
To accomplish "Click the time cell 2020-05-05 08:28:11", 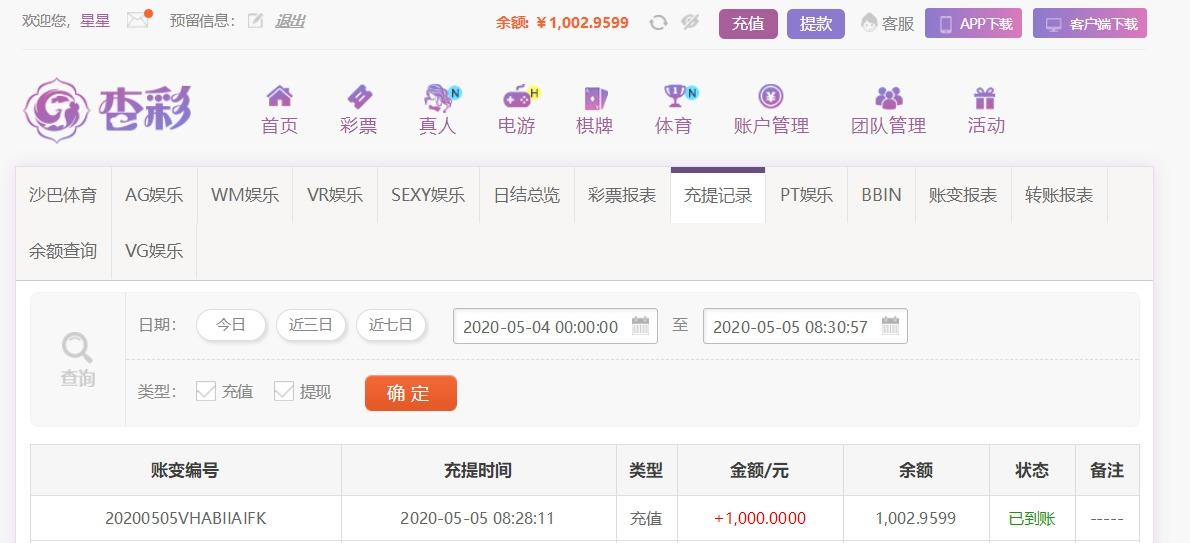I will [477, 518].
